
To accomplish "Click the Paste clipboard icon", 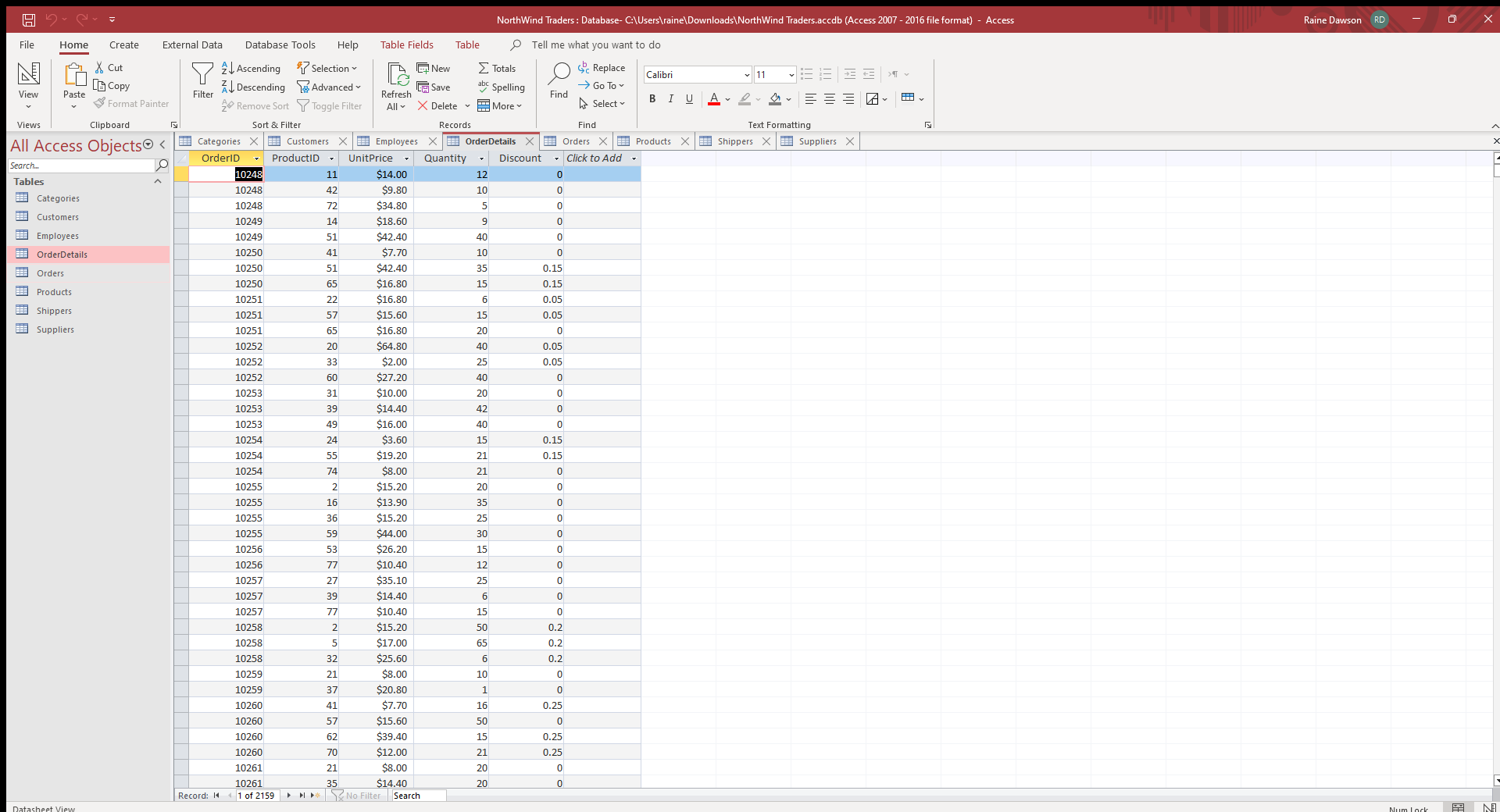I will 74,76.
